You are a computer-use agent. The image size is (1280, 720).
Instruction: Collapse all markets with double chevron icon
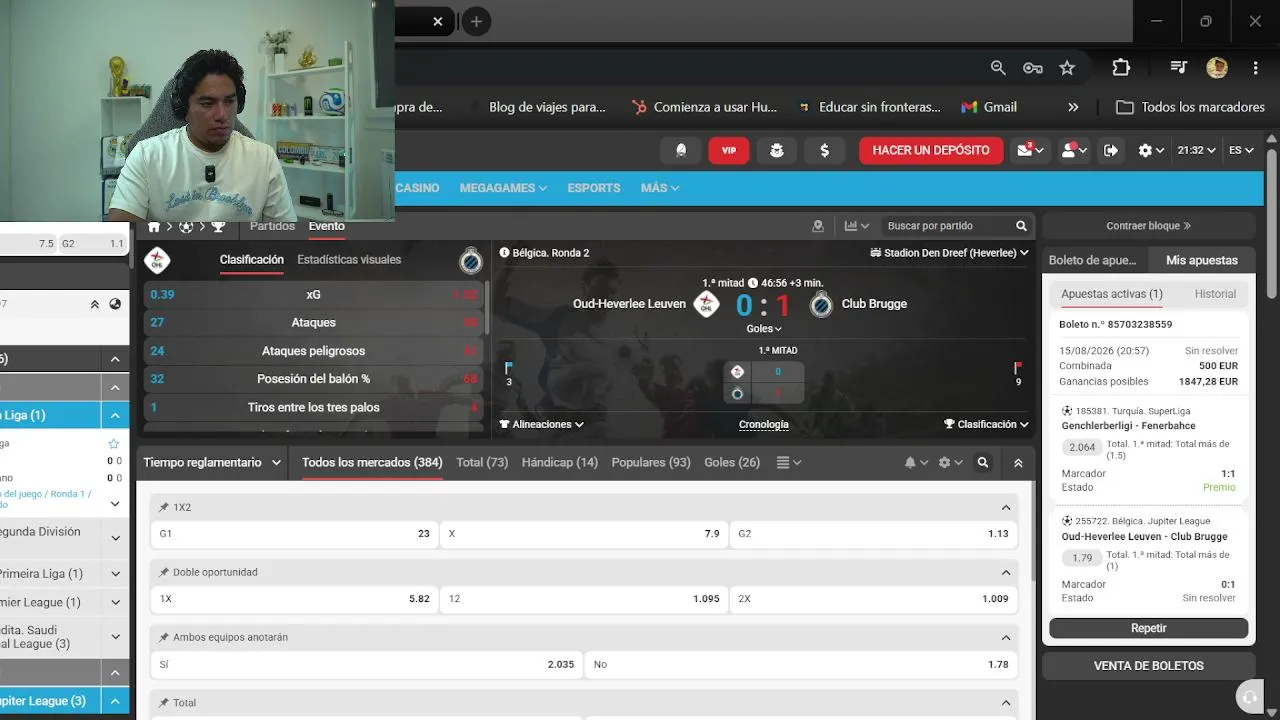pos(1018,463)
